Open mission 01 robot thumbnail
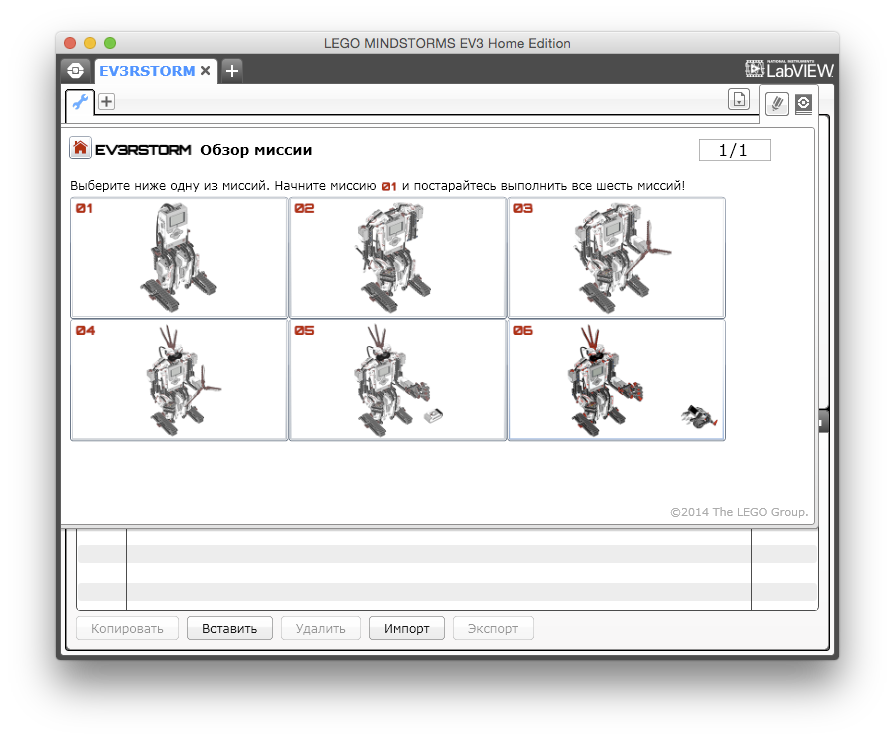 click(x=179, y=258)
